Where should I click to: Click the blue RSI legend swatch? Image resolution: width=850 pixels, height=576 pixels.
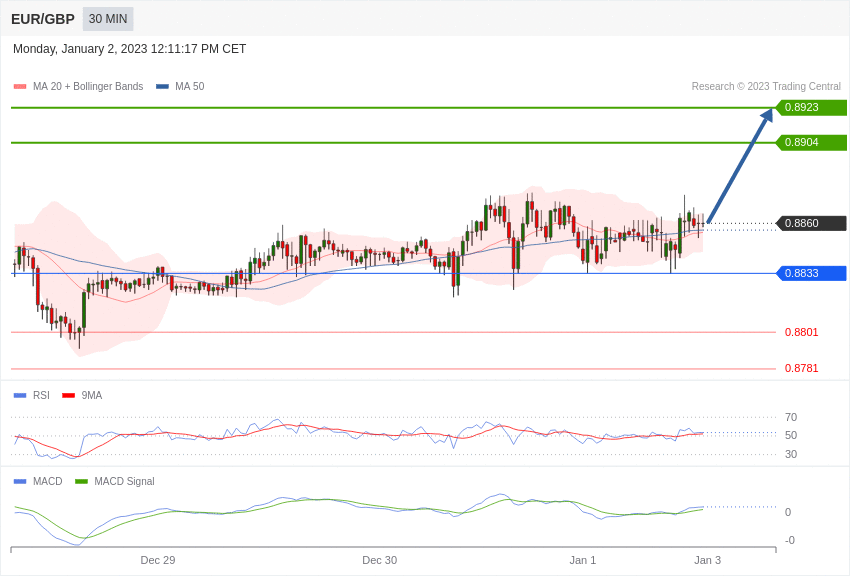pyautogui.click(x=20, y=396)
